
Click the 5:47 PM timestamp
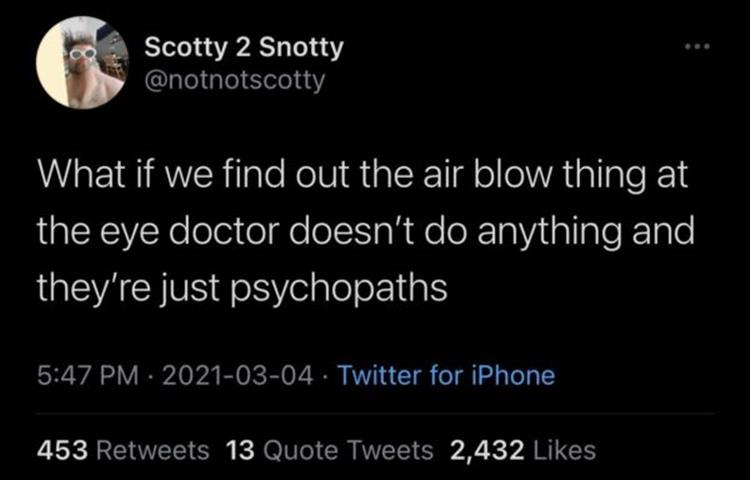pyautogui.click(x=88, y=375)
